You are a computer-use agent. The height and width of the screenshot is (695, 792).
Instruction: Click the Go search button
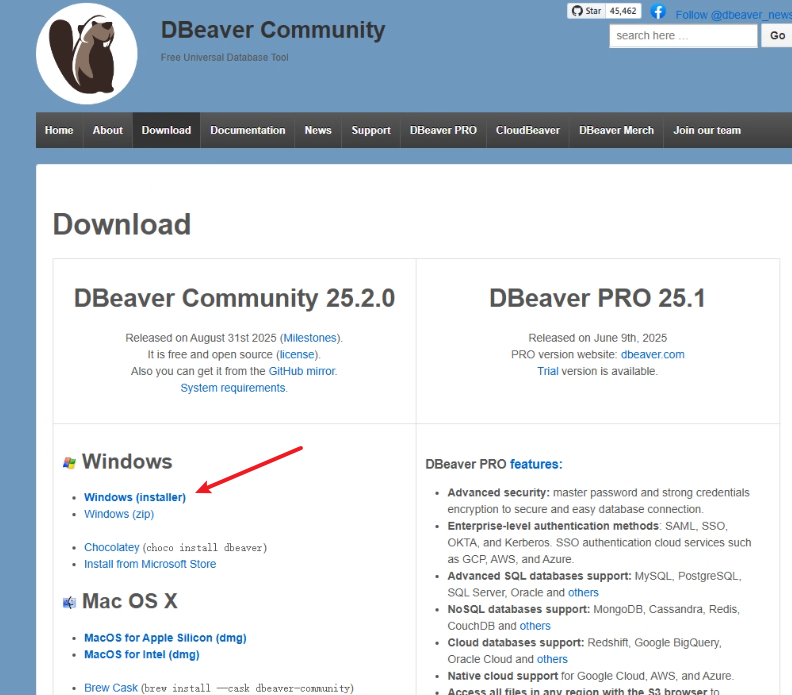(777, 36)
